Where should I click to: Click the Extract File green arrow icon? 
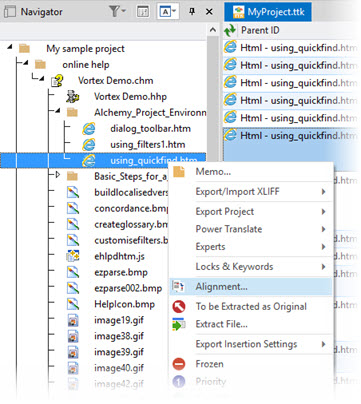click(179, 324)
